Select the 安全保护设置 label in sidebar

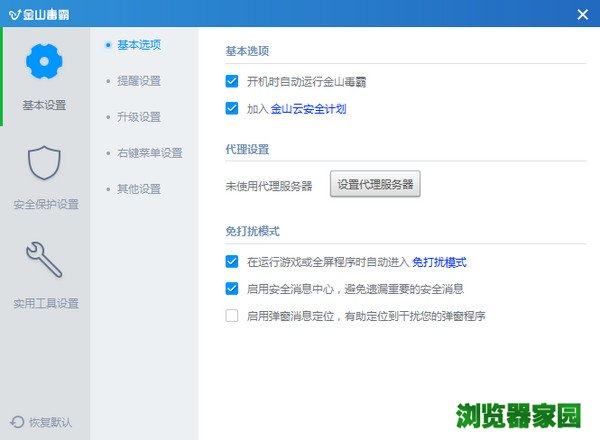tap(46, 204)
